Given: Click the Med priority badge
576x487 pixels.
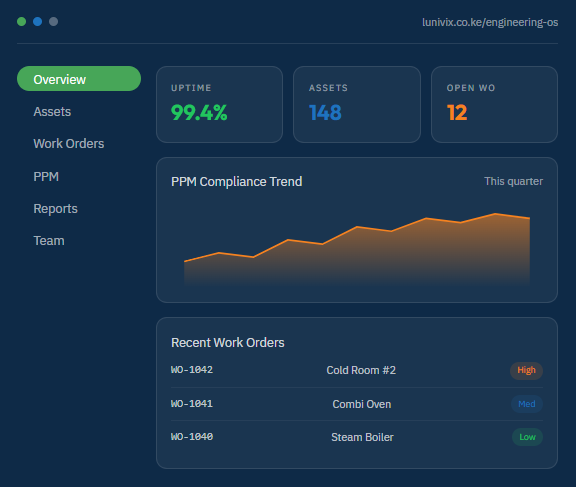Looking at the screenshot, I should coord(527,404).
